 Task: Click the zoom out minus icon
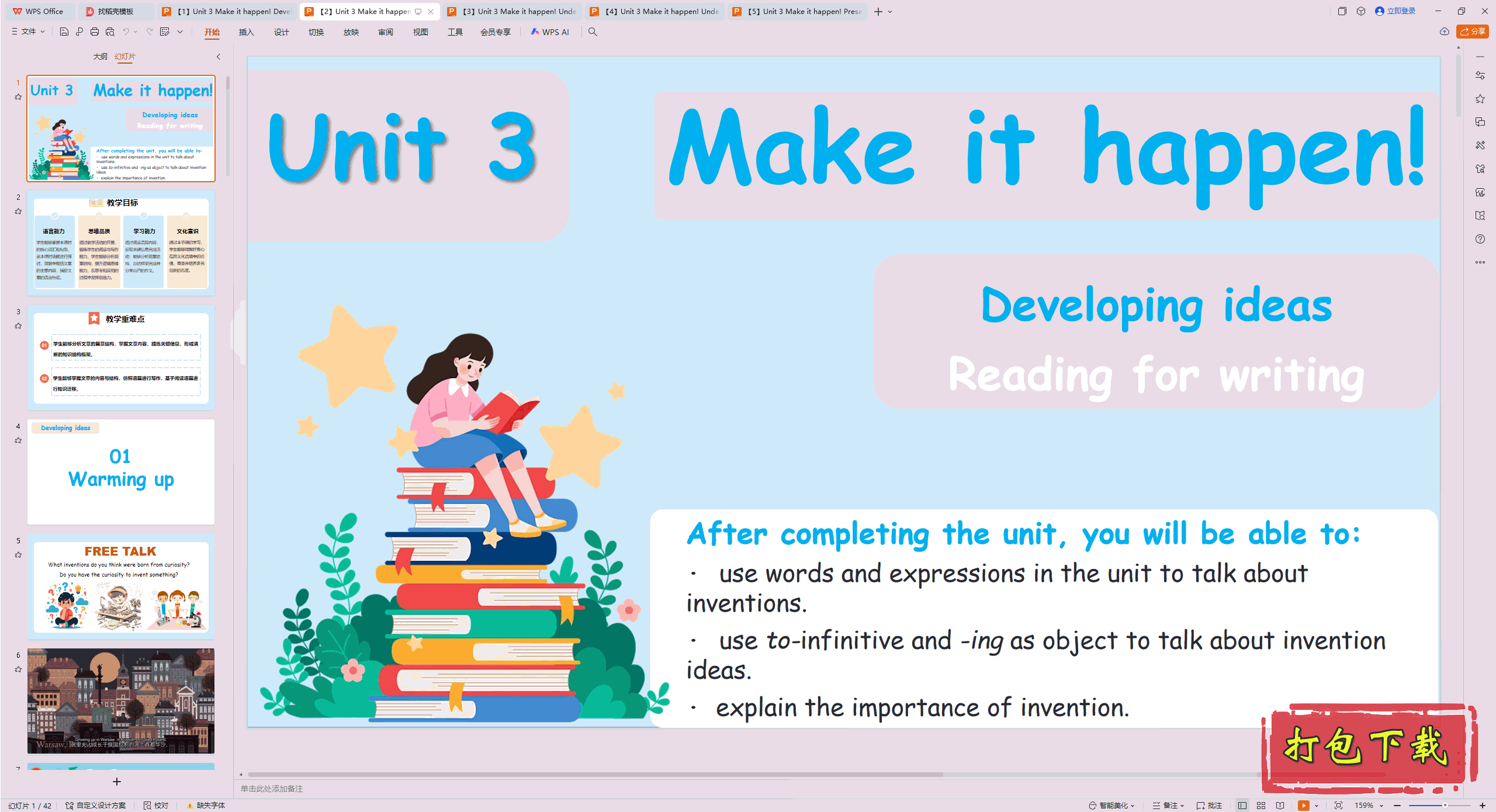coord(1397,805)
